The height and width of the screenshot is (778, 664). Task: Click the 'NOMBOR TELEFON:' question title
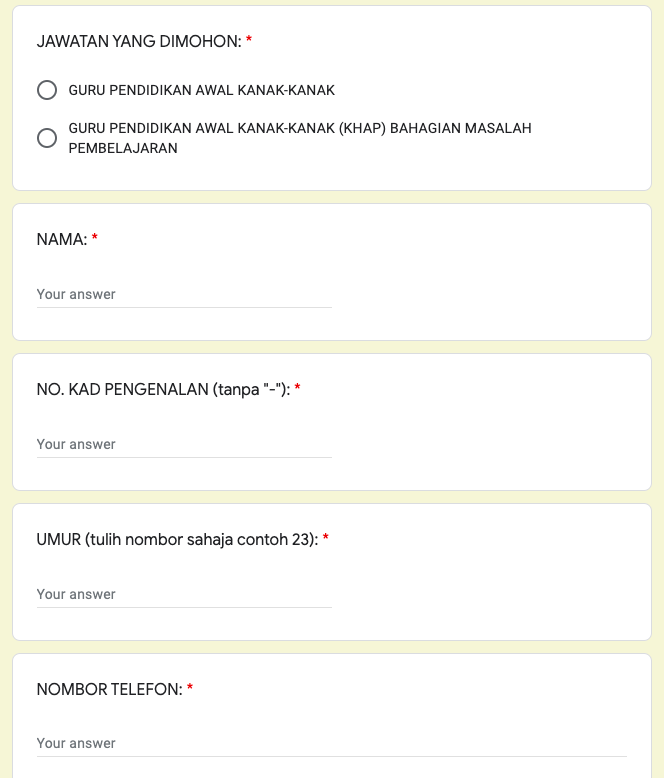point(109,690)
